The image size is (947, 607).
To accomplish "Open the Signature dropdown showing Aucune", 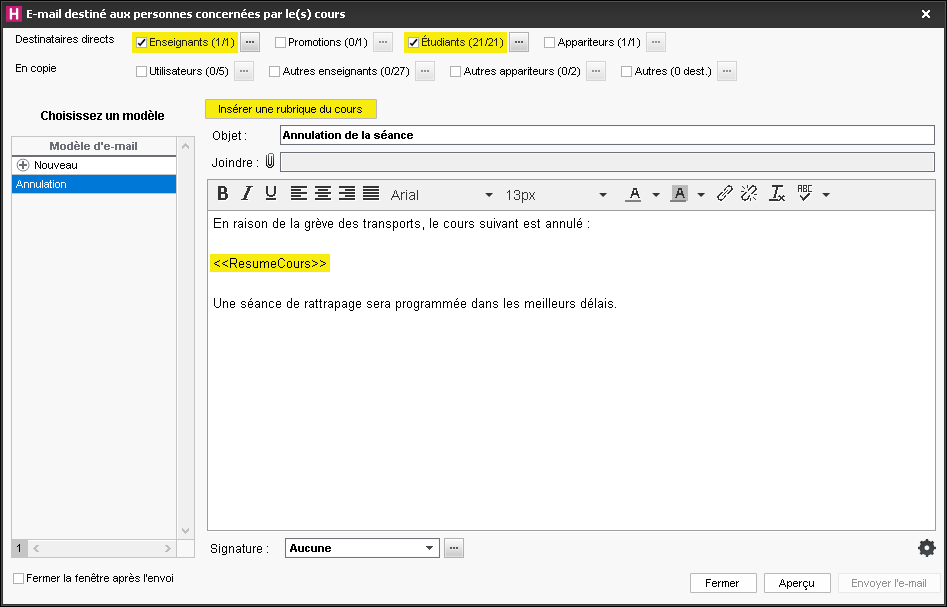I will click(362, 548).
